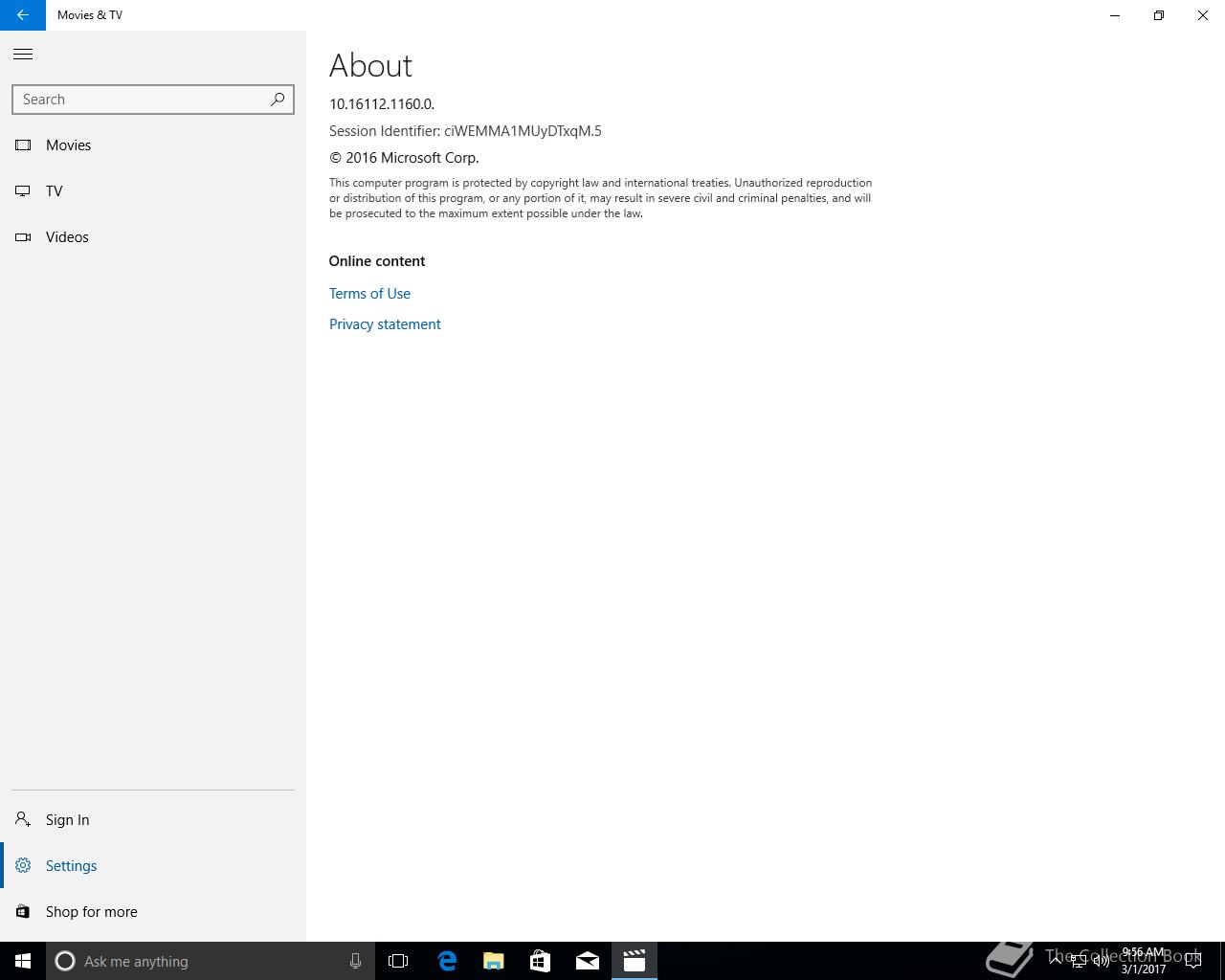Click the version number 10.16112.1160.0.
1225x980 pixels.
pos(382,104)
